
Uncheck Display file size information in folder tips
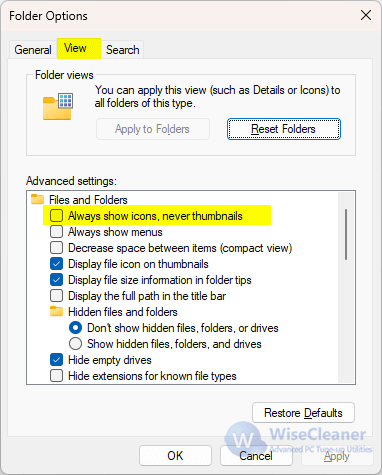coord(57,280)
